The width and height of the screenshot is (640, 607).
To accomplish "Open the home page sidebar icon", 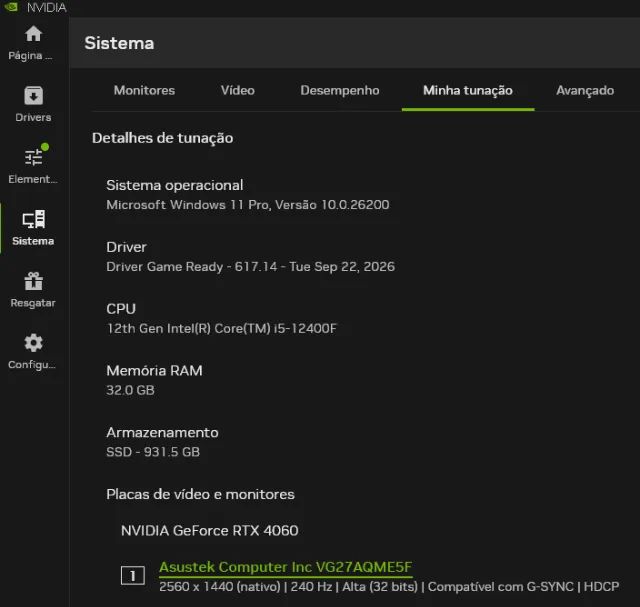I will (33, 34).
